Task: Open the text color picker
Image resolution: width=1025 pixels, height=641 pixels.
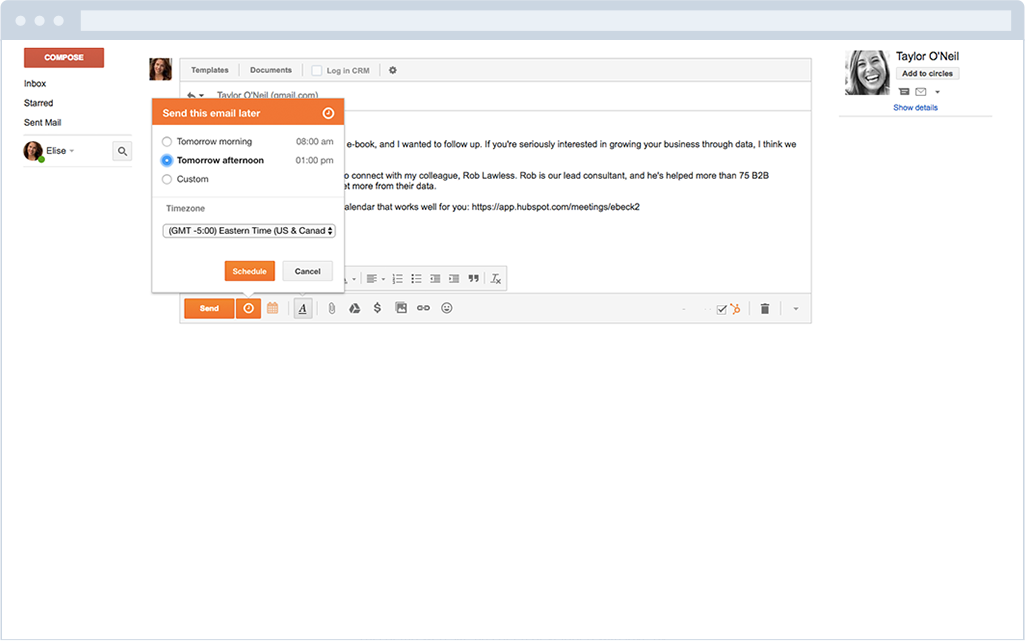Action: point(303,308)
